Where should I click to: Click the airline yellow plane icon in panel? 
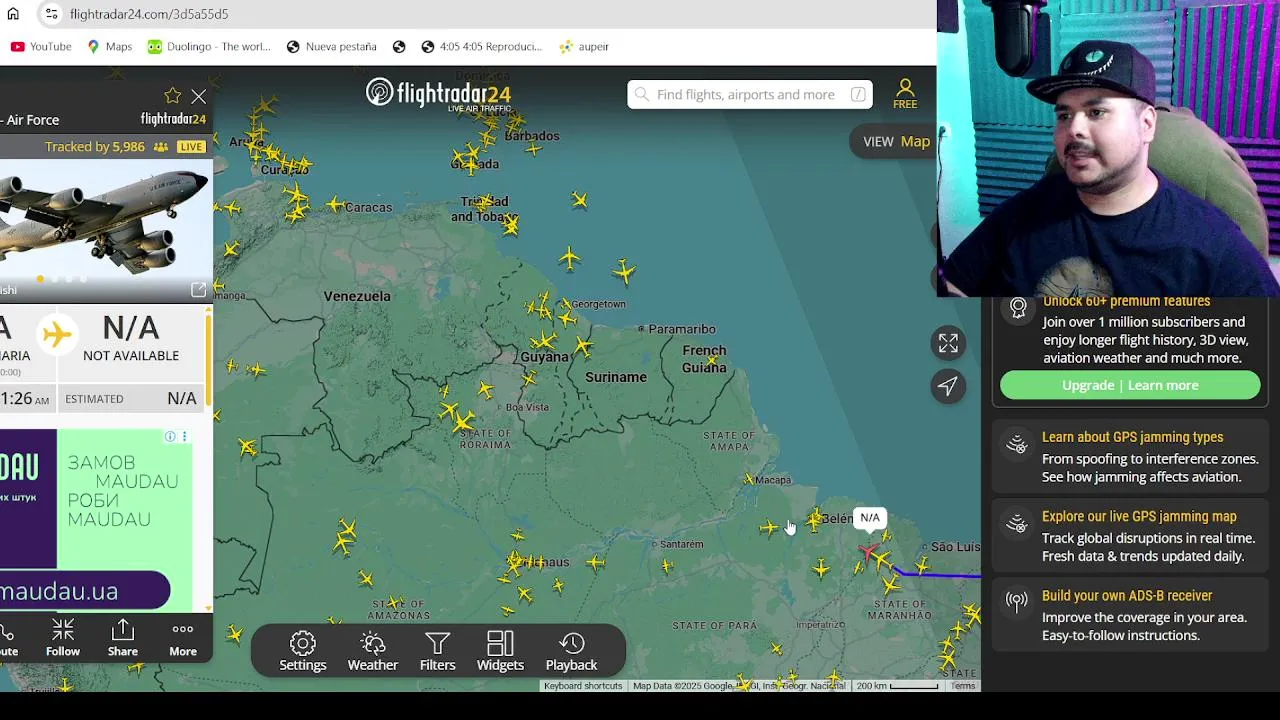click(57, 334)
